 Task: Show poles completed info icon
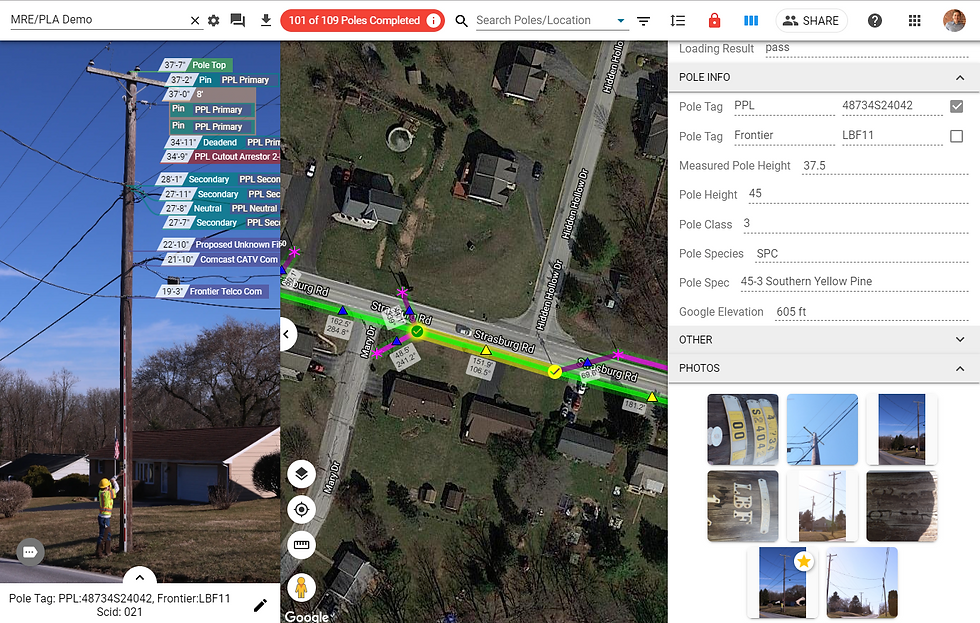click(x=433, y=21)
